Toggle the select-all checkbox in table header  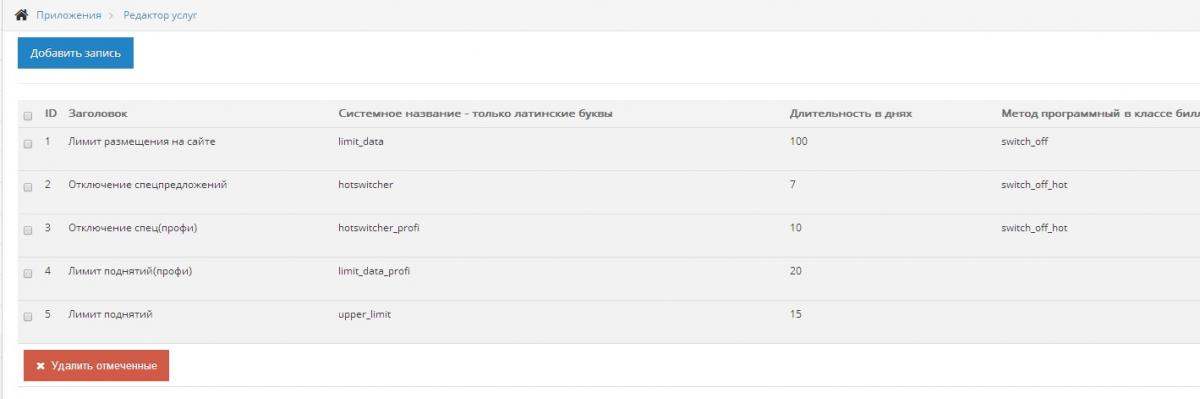[x=28, y=117]
